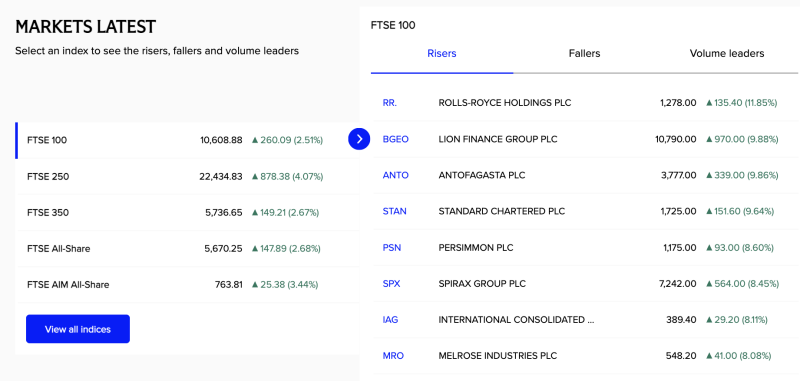Open the PSN ticker link
This screenshot has width=800, height=381.
(392, 248)
